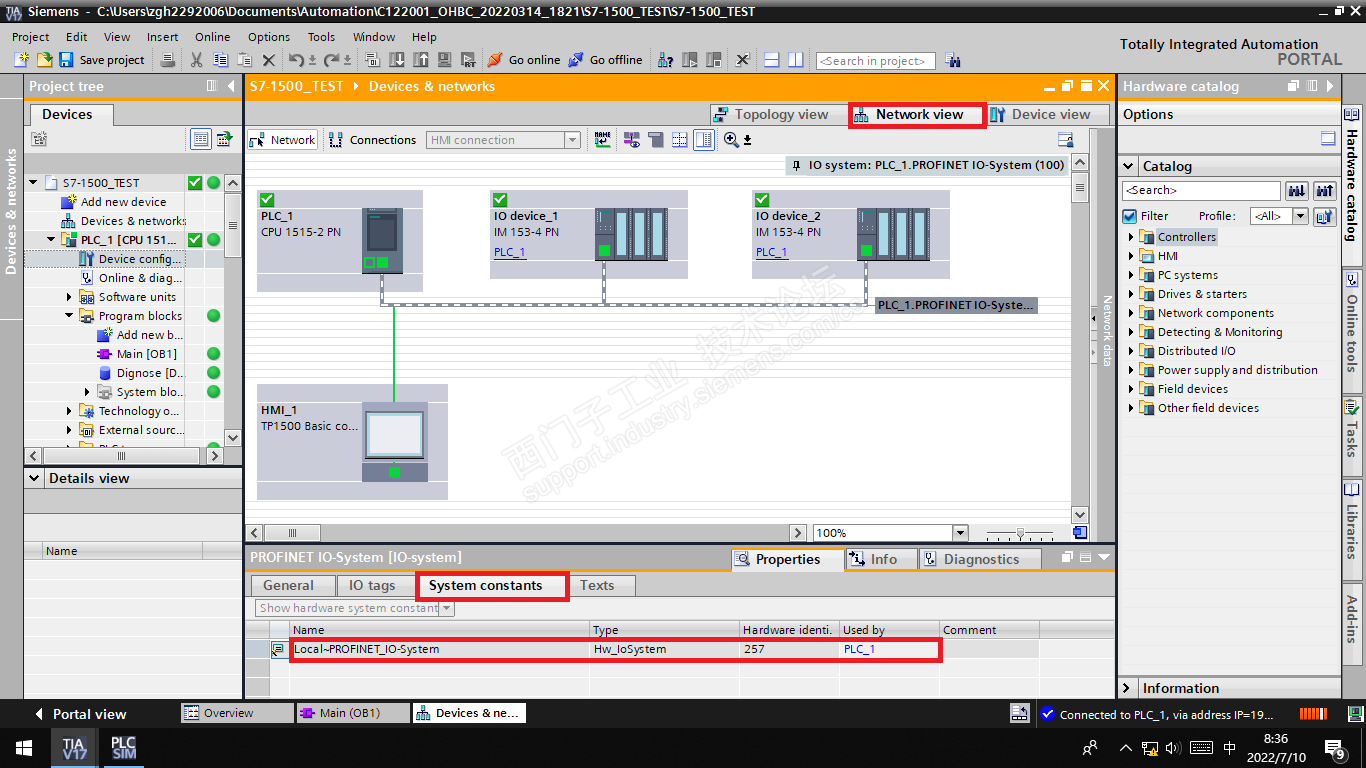Viewport: 1366px width, 768px height.
Task: Toggle the catalog Filter checkbox
Action: coord(1130,216)
